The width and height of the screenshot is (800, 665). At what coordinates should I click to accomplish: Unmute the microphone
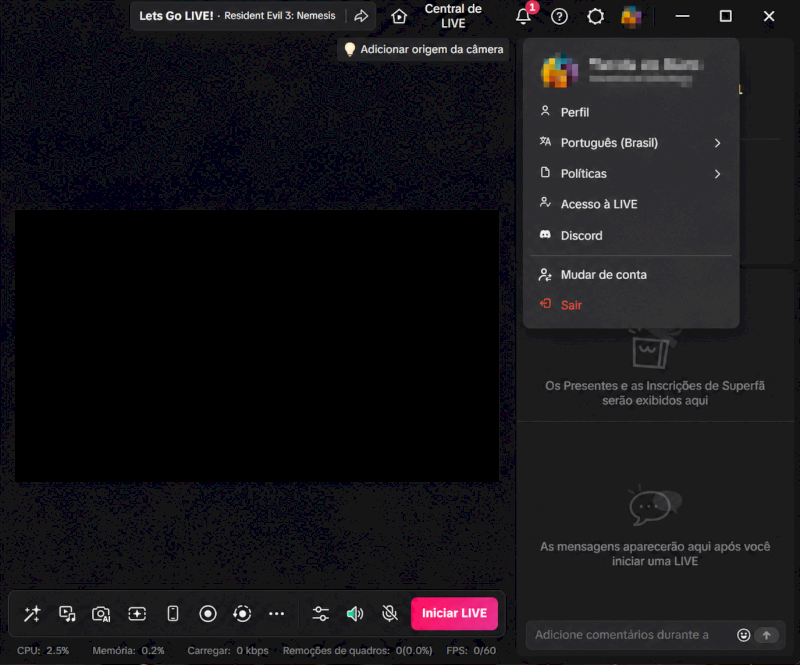(390, 613)
